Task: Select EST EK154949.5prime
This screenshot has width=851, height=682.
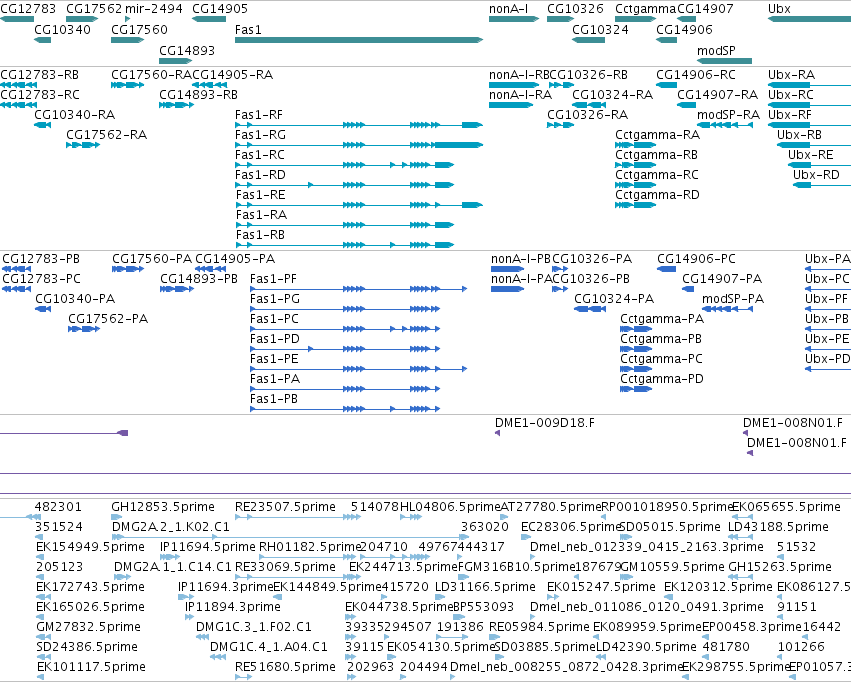Action: pos(90,547)
